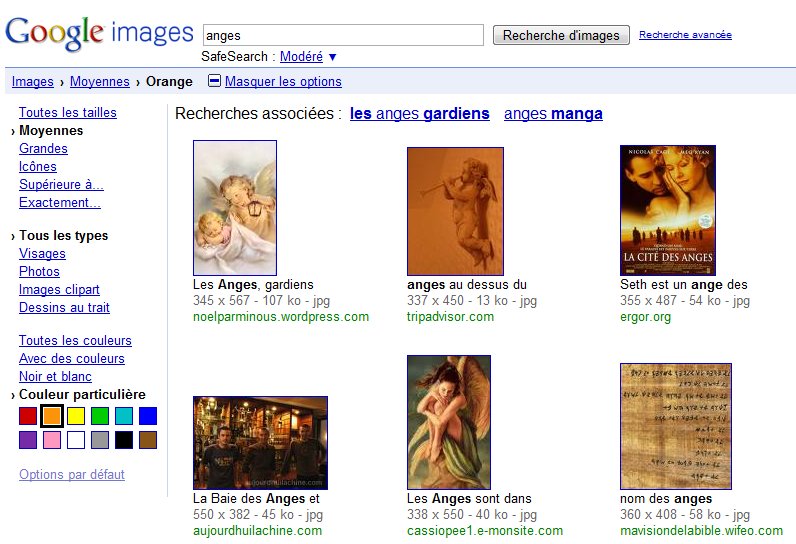This screenshot has height=544, width=796.
Task: Click the selected Moyennes size label
Action: click(x=51, y=130)
